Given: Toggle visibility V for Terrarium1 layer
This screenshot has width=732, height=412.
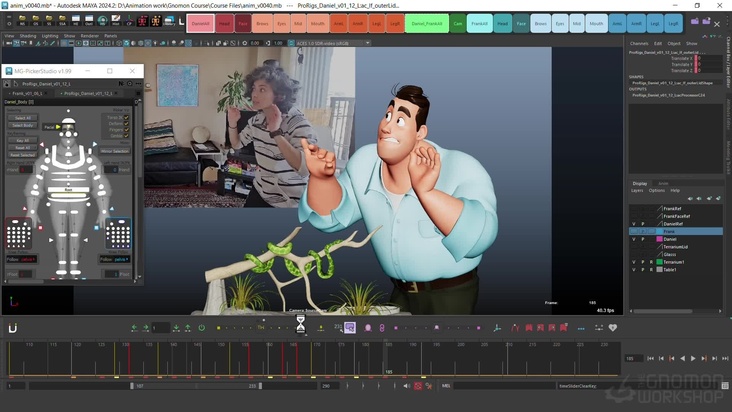Looking at the screenshot, I should click(x=634, y=262).
